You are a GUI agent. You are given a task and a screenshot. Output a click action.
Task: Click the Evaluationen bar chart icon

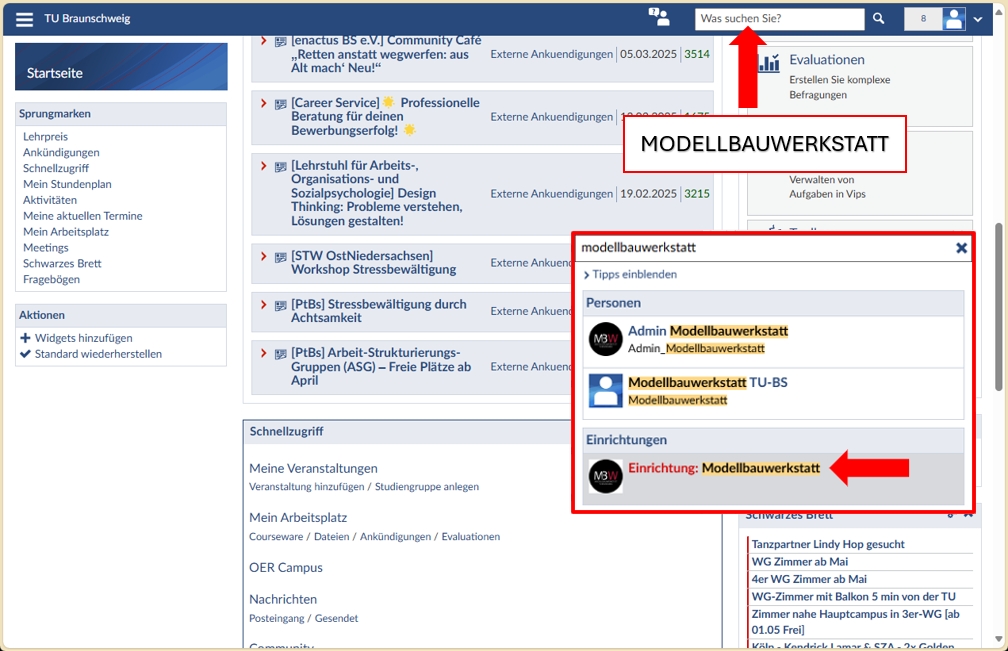pyautogui.click(x=769, y=63)
